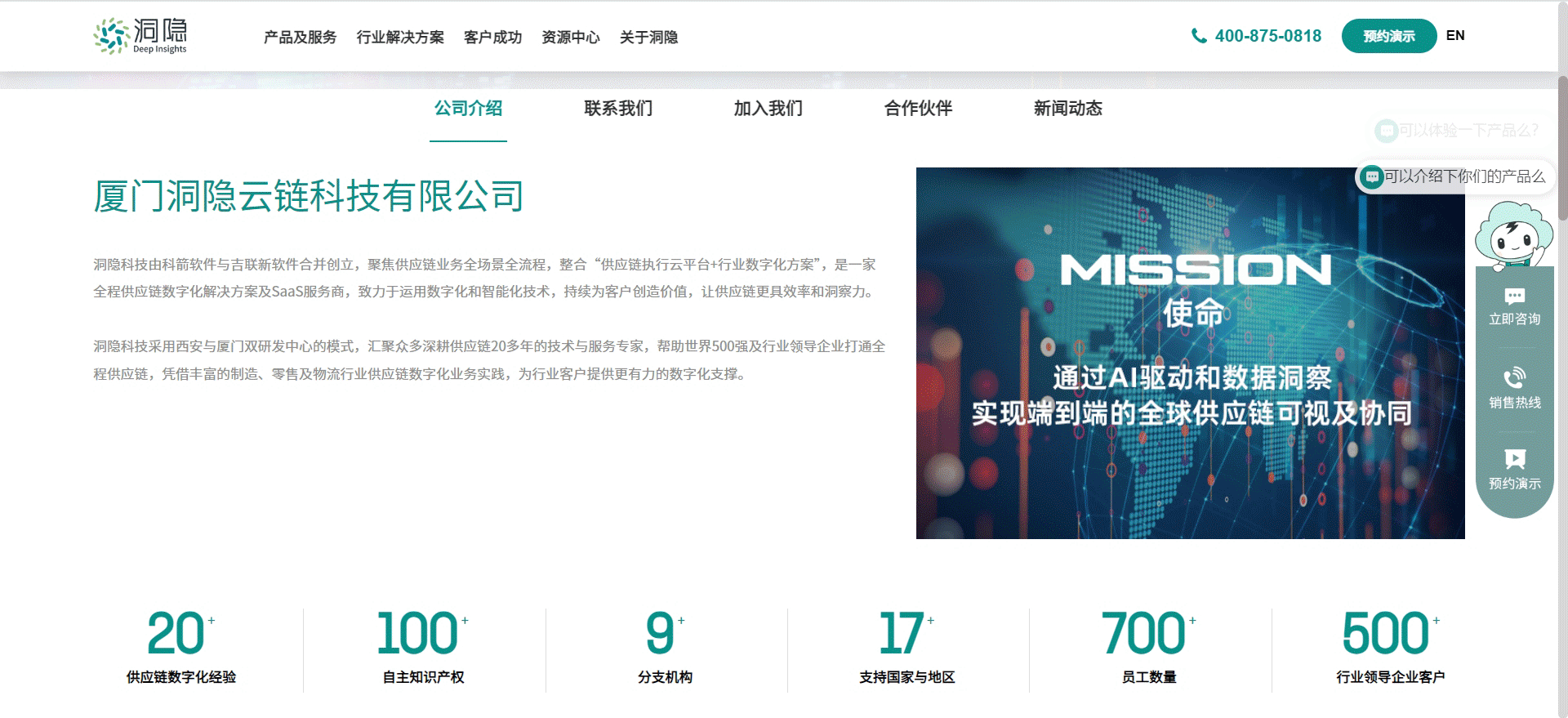Switch language with the EN link
1568x718 pixels.
[x=1454, y=36]
